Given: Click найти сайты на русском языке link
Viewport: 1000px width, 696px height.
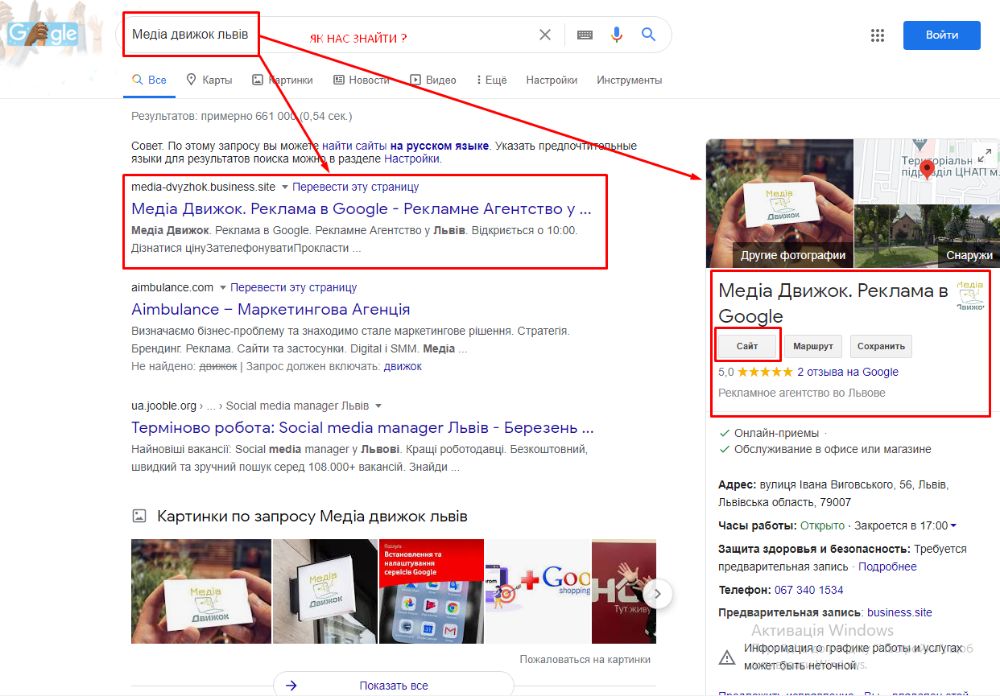Looking at the screenshot, I should point(406,146).
